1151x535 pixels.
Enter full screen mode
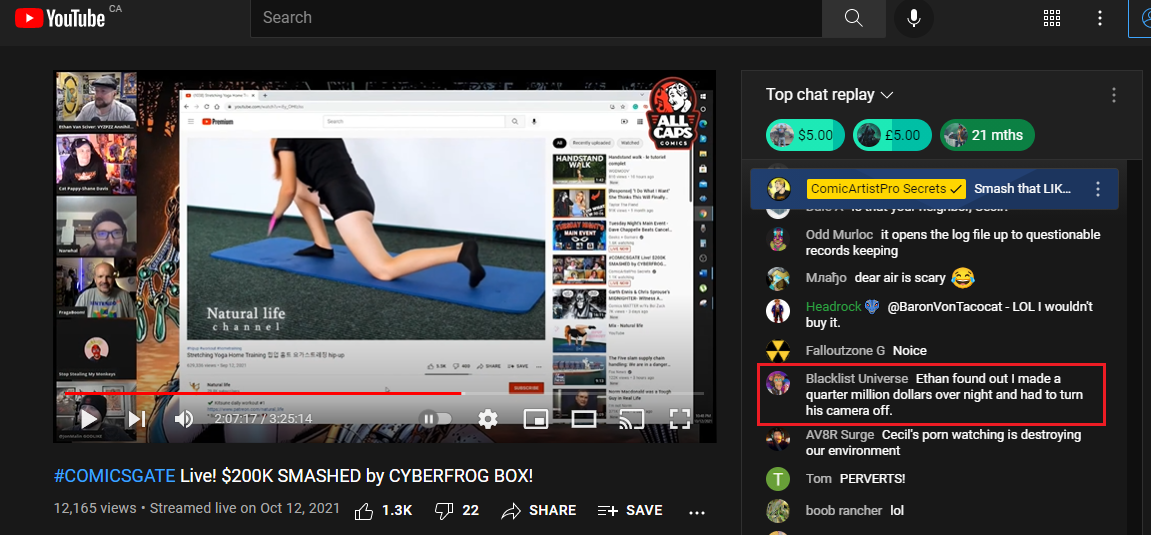tap(680, 419)
